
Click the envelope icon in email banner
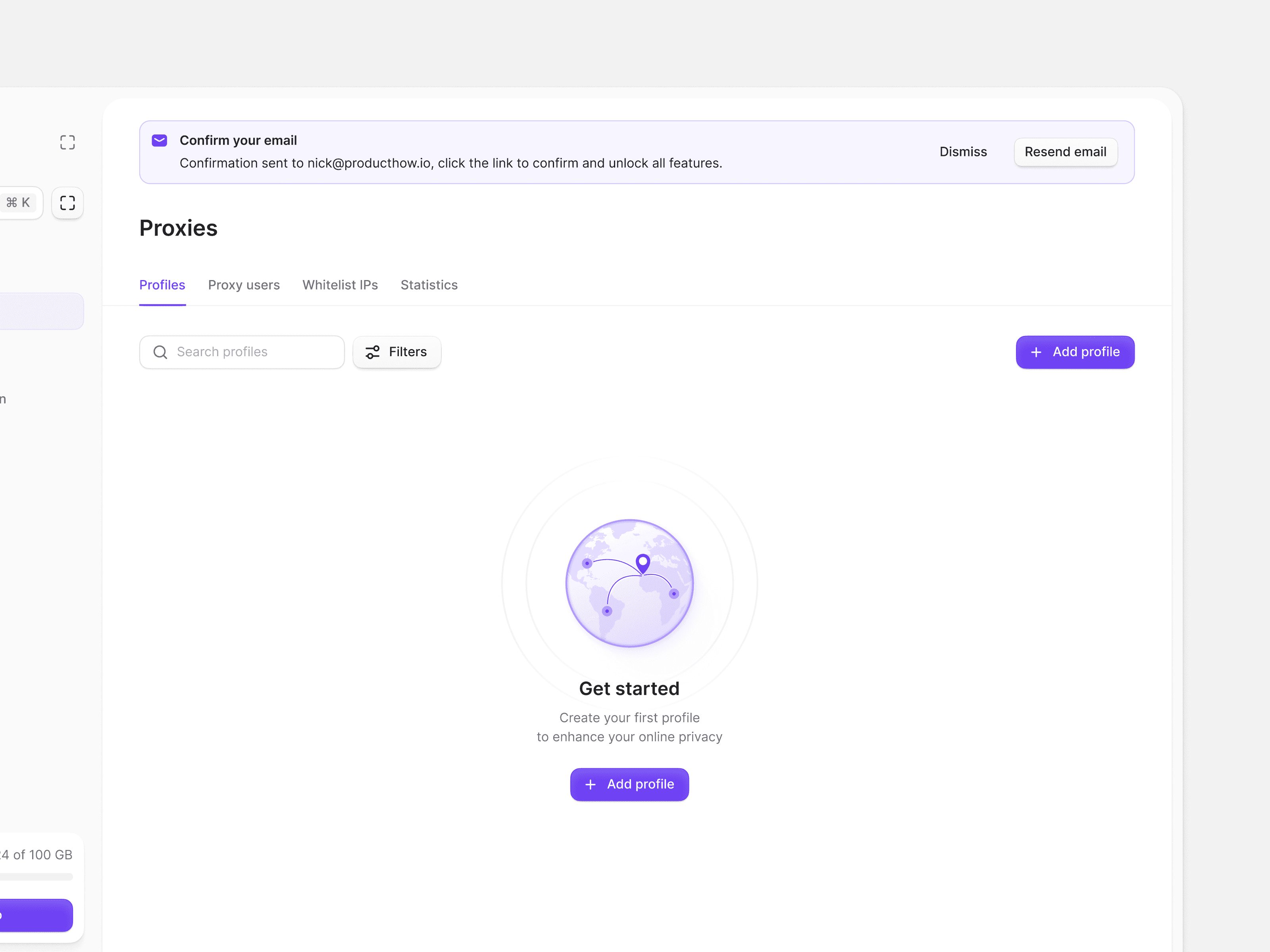coord(159,140)
